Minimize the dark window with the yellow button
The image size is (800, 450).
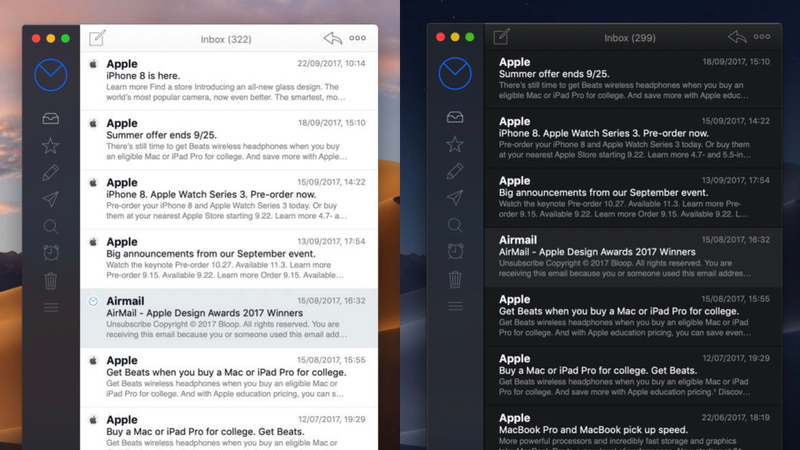pyautogui.click(x=455, y=37)
